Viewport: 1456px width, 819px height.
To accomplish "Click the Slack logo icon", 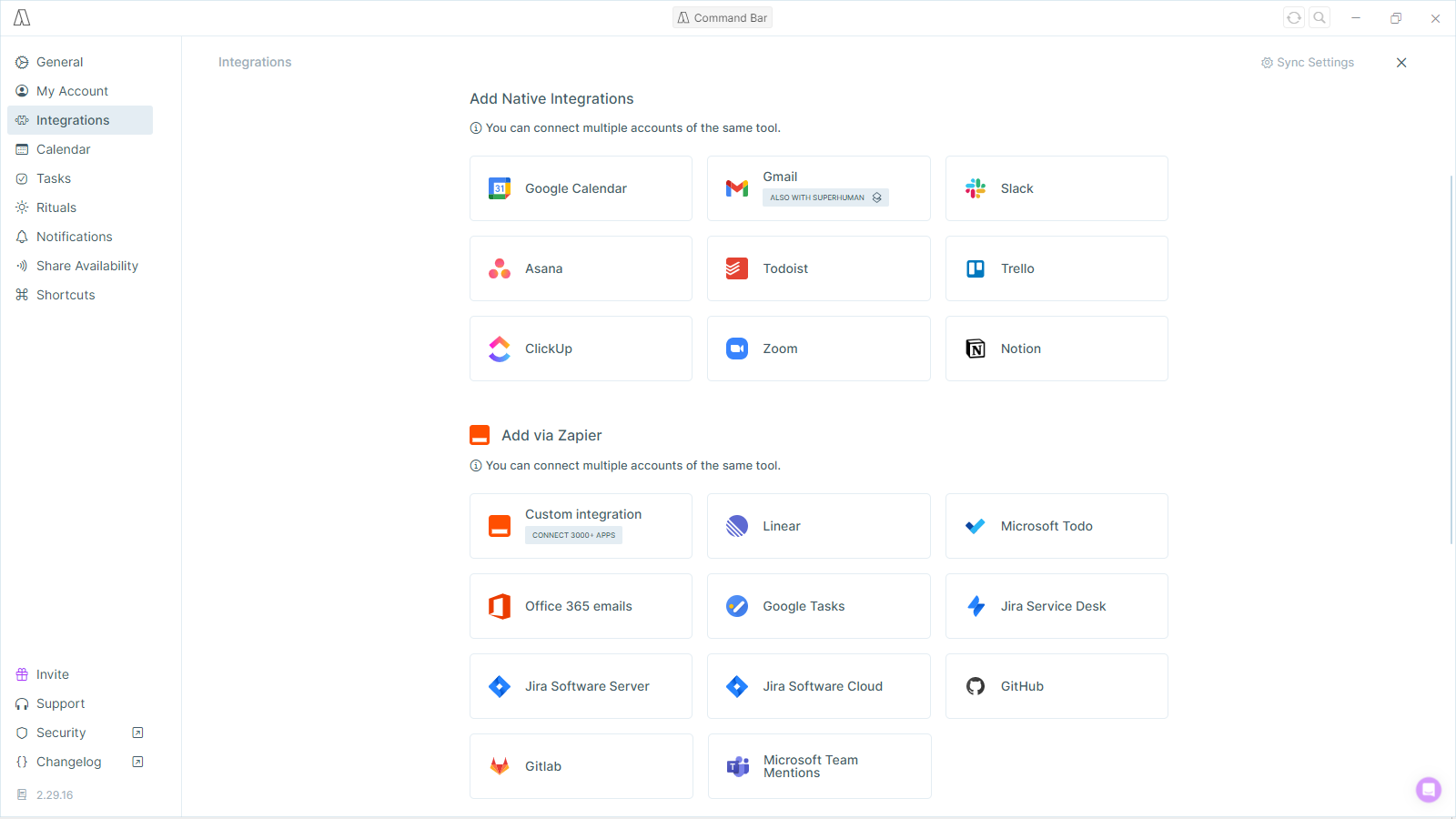I will [x=976, y=188].
